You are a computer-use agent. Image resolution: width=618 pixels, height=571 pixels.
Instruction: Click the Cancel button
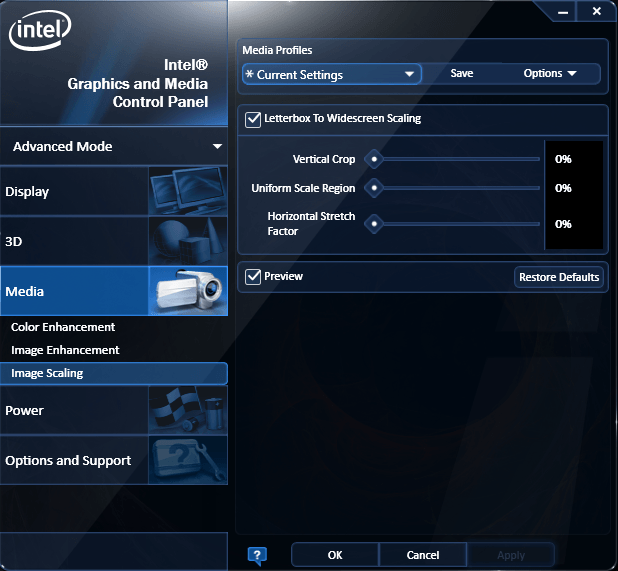tap(423, 555)
